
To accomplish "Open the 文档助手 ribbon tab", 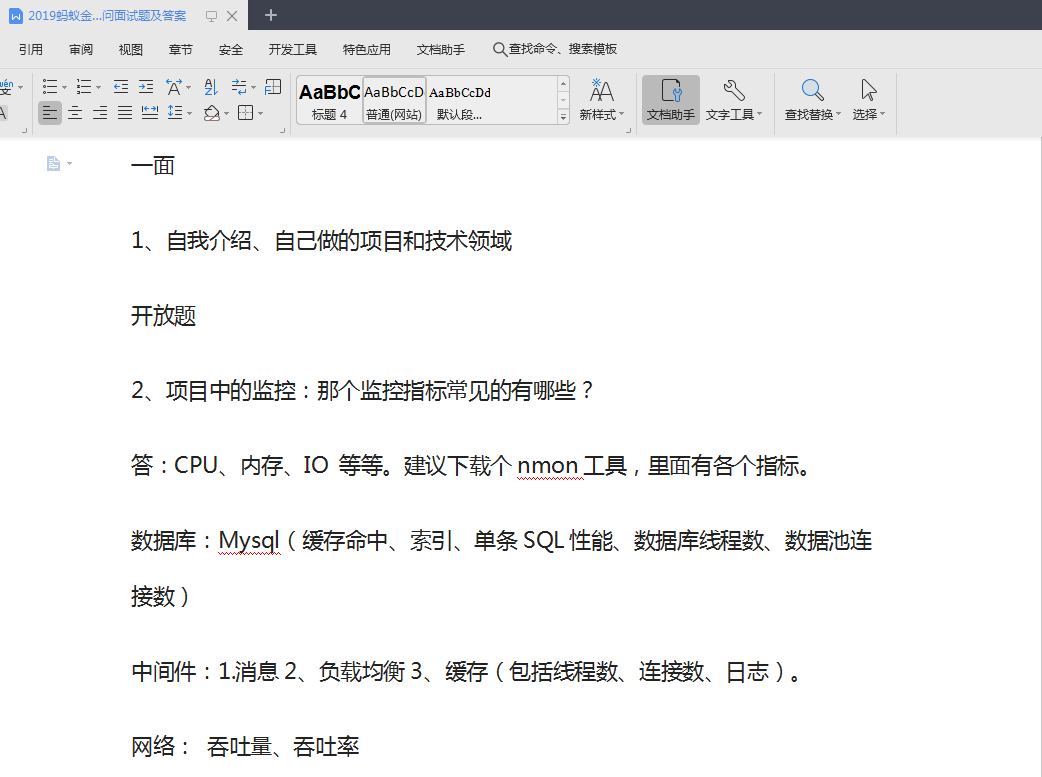I will (441, 50).
